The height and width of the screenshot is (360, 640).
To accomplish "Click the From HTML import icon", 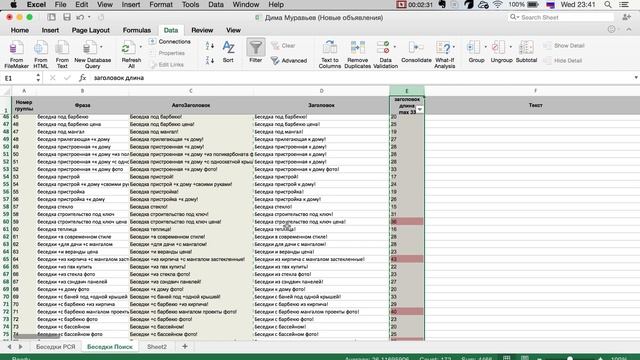I will tap(40, 48).
